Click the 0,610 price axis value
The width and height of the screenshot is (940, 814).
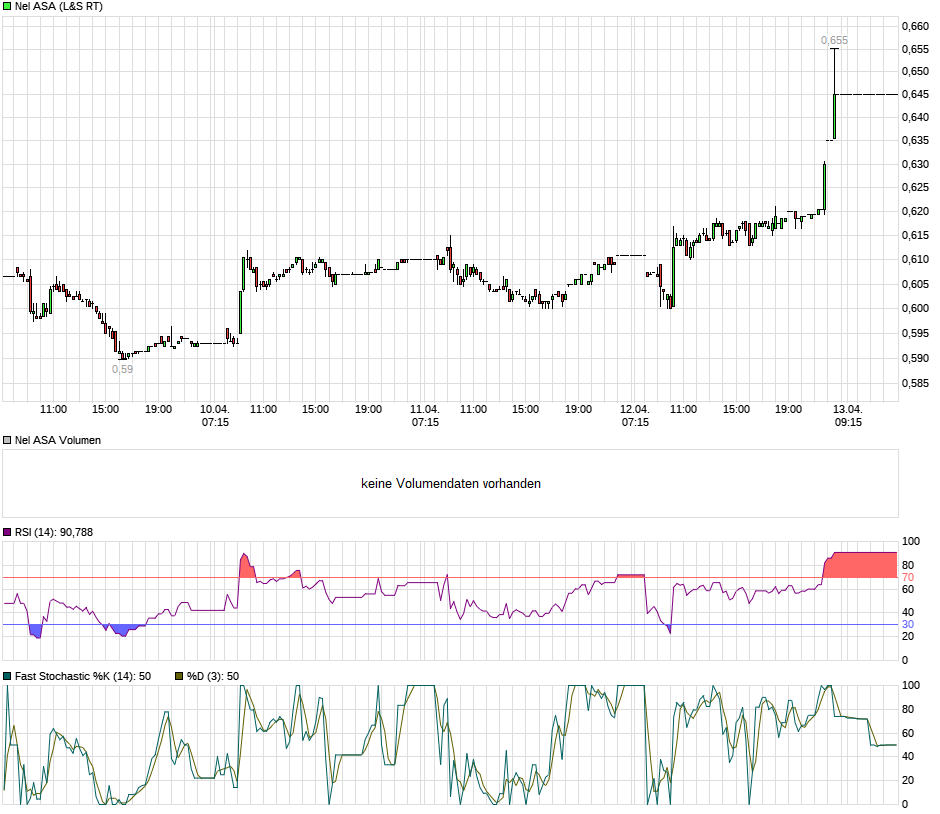tap(915, 259)
